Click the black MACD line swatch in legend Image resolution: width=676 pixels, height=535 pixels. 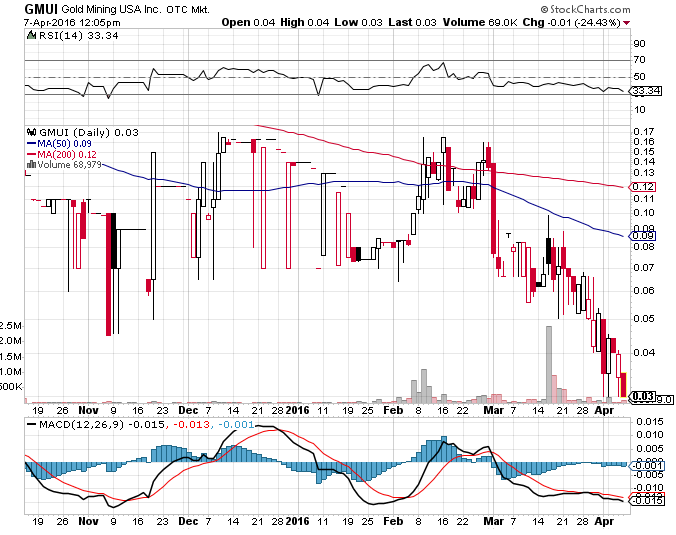click(31, 424)
